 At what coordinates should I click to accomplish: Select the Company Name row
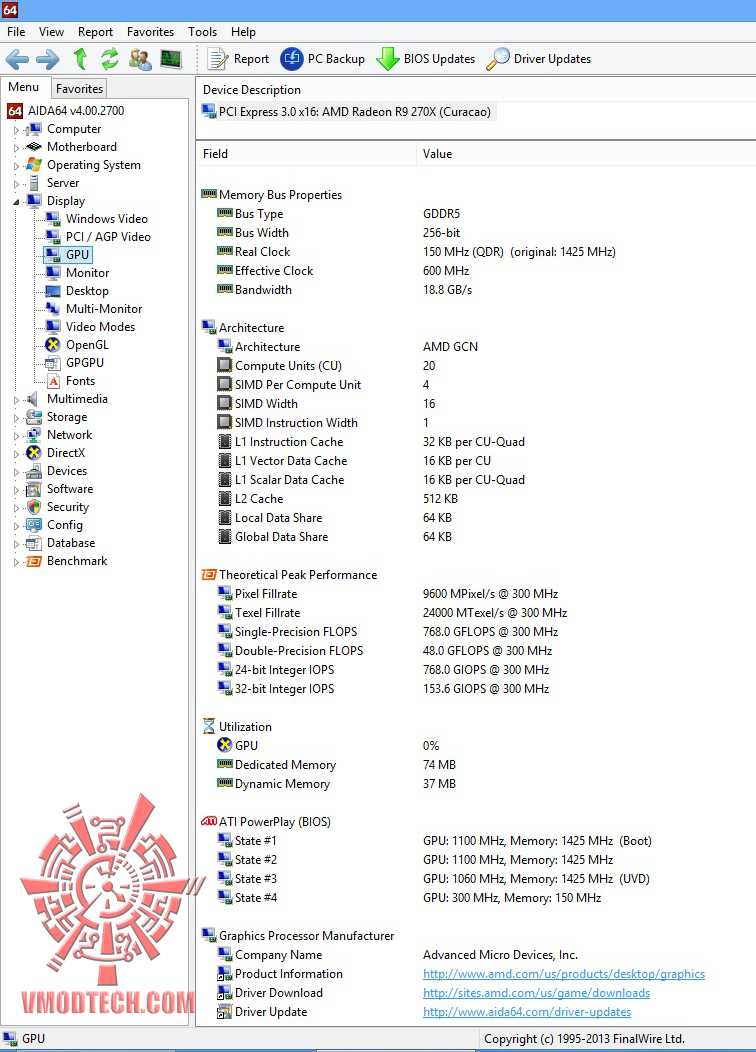point(476,955)
